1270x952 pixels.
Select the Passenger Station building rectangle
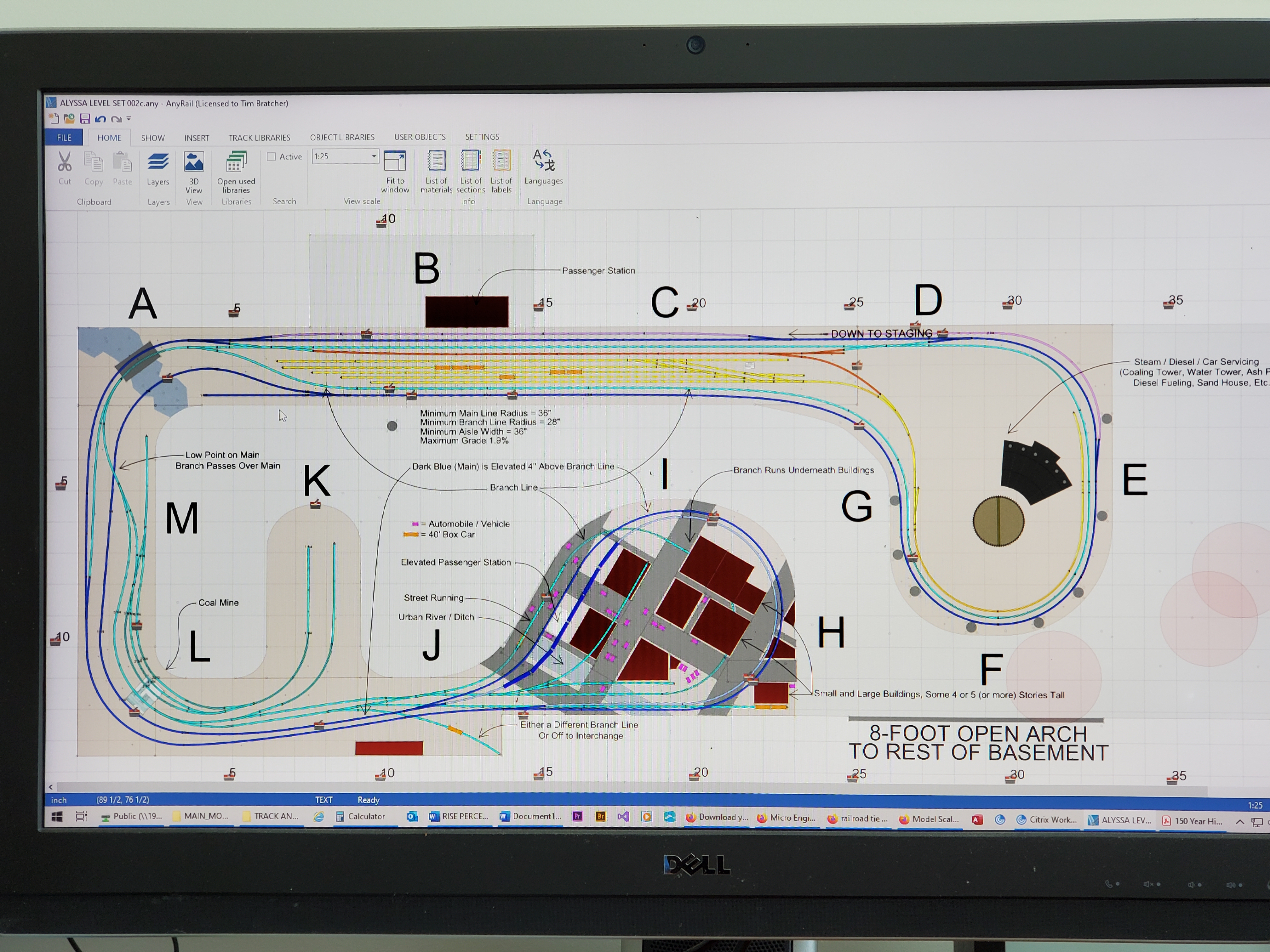[467, 312]
